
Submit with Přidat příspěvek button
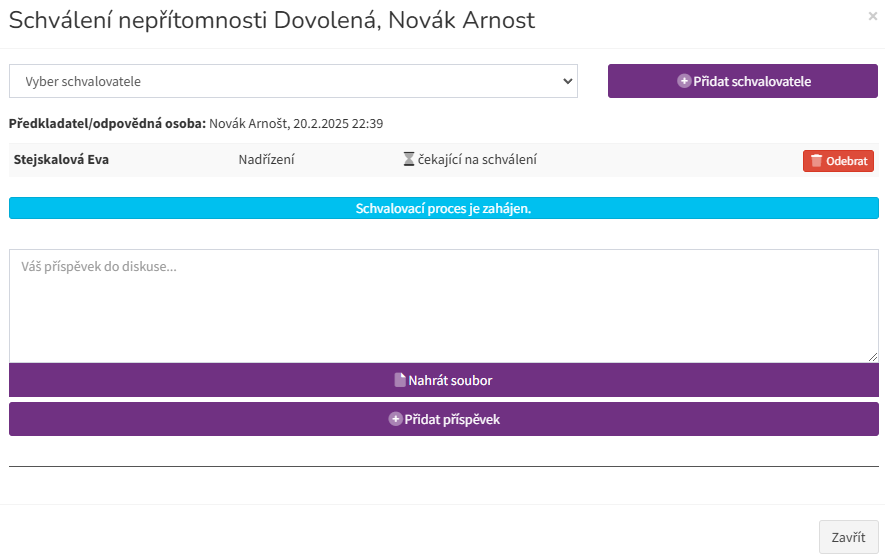444,419
